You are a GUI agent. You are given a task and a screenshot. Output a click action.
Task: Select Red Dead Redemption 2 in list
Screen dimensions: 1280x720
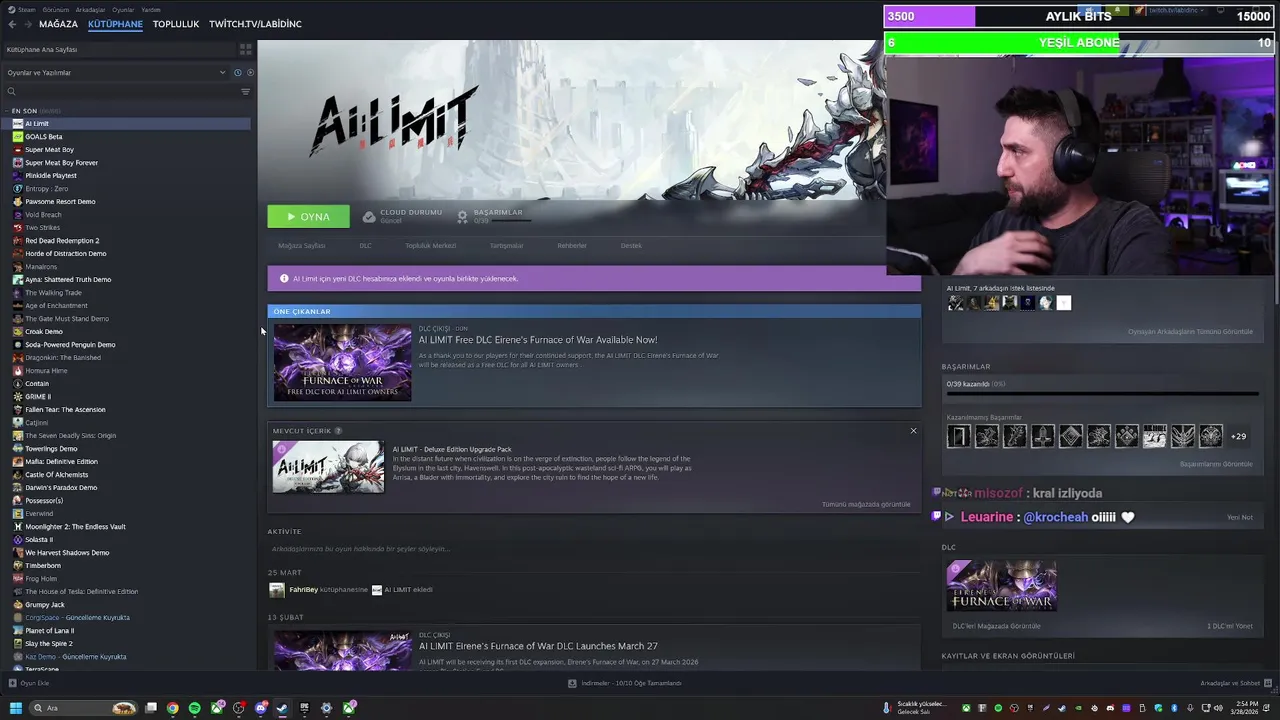click(62, 240)
